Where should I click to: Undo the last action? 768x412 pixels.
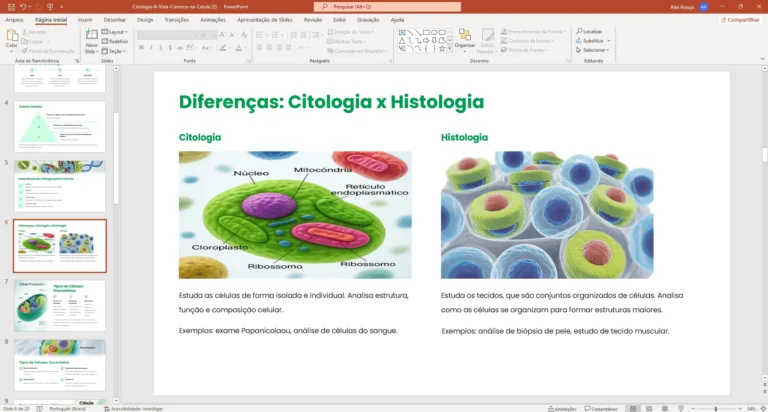tap(23, 7)
